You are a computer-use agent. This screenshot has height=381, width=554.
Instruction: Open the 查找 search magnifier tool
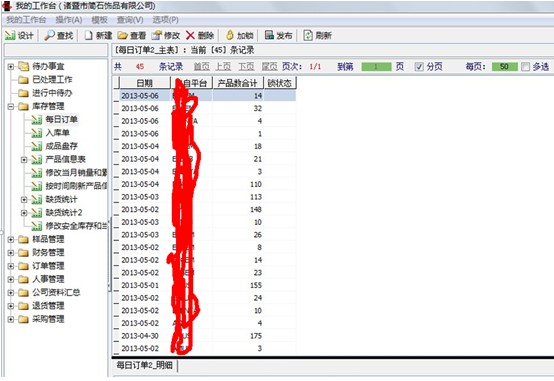pos(49,35)
